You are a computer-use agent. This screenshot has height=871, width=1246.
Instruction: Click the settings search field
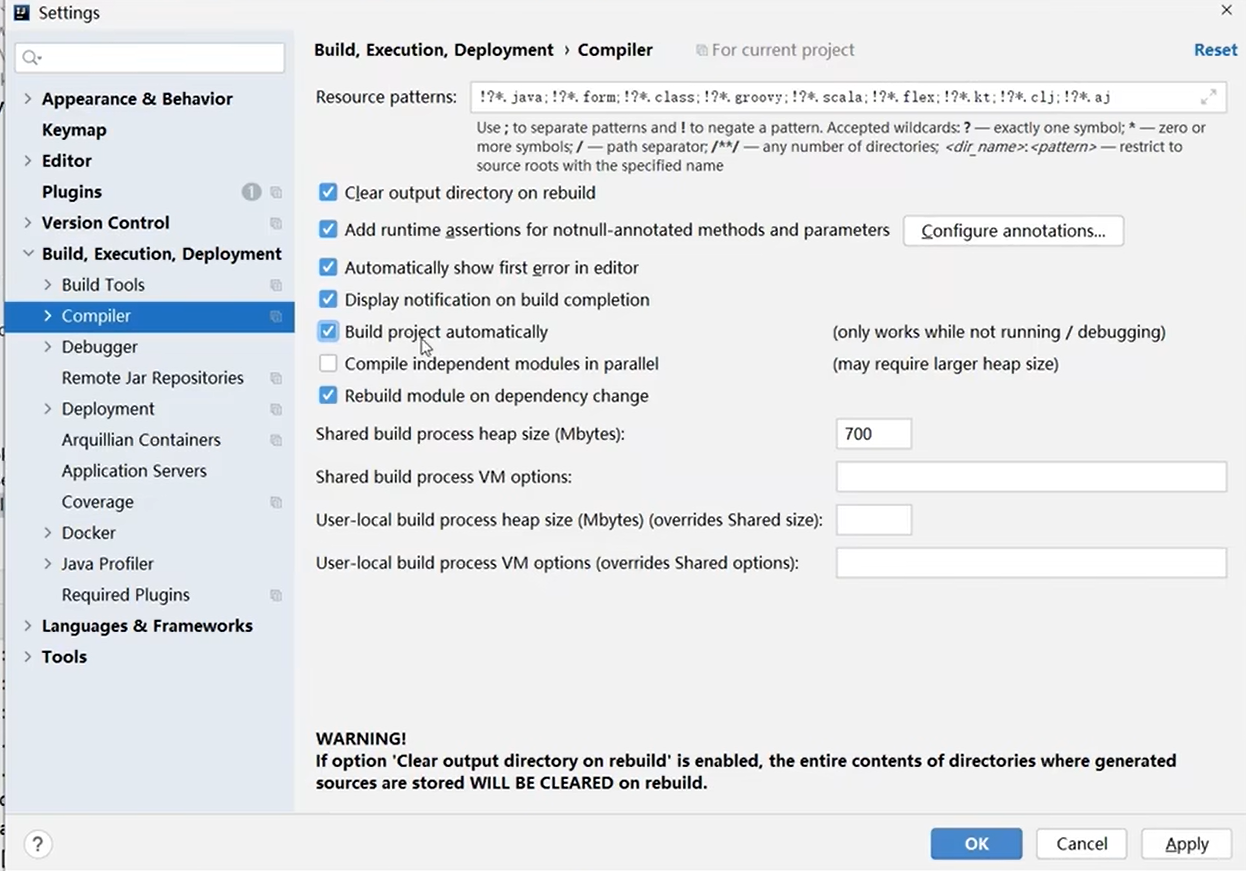(x=150, y=58)
